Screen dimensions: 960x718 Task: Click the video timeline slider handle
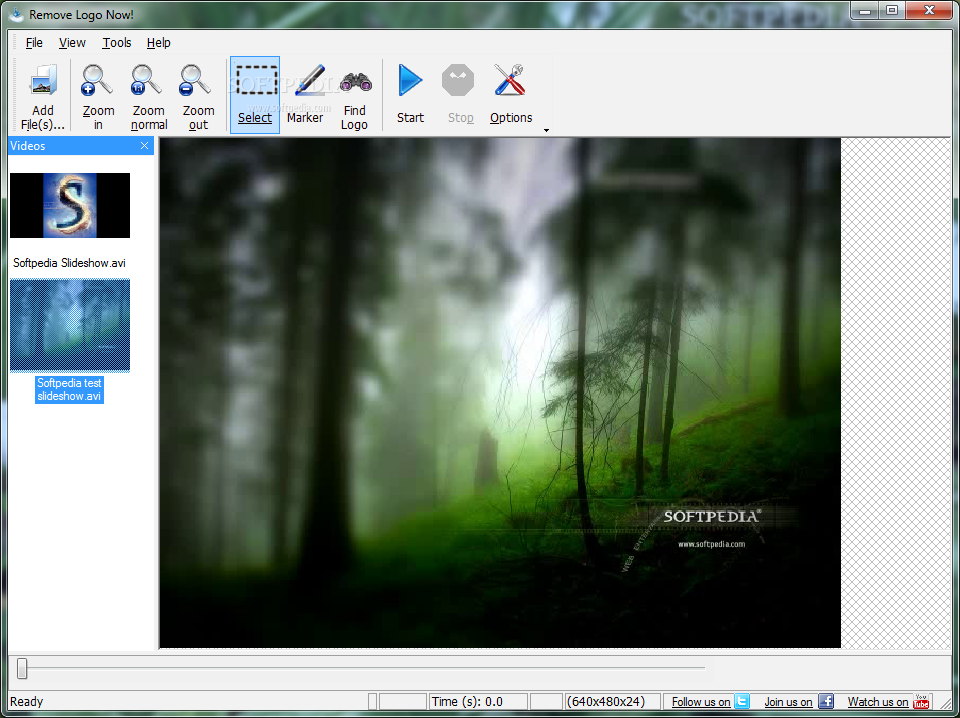pos(22,668)
